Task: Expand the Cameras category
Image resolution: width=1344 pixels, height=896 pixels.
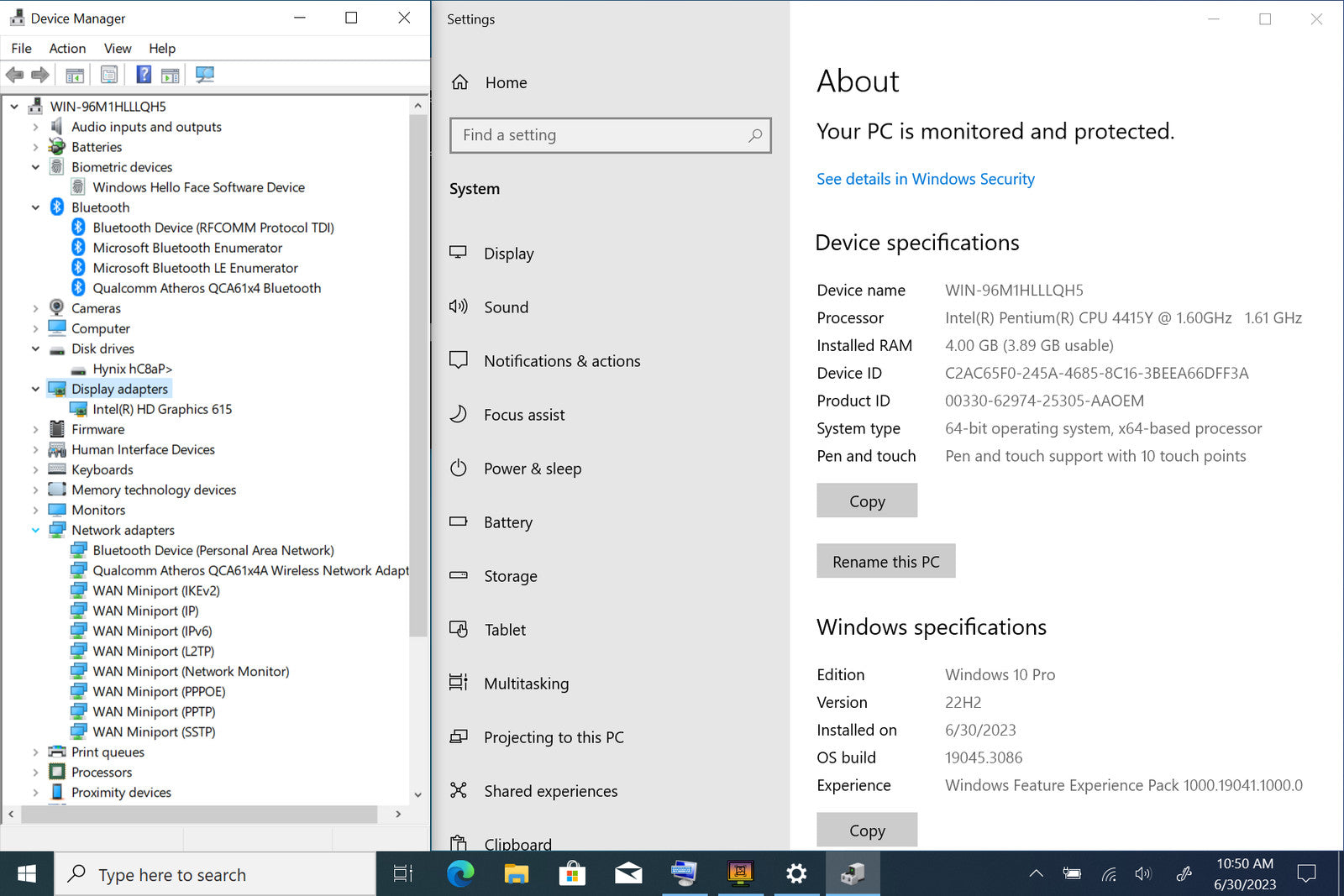Action: [35, 308]
